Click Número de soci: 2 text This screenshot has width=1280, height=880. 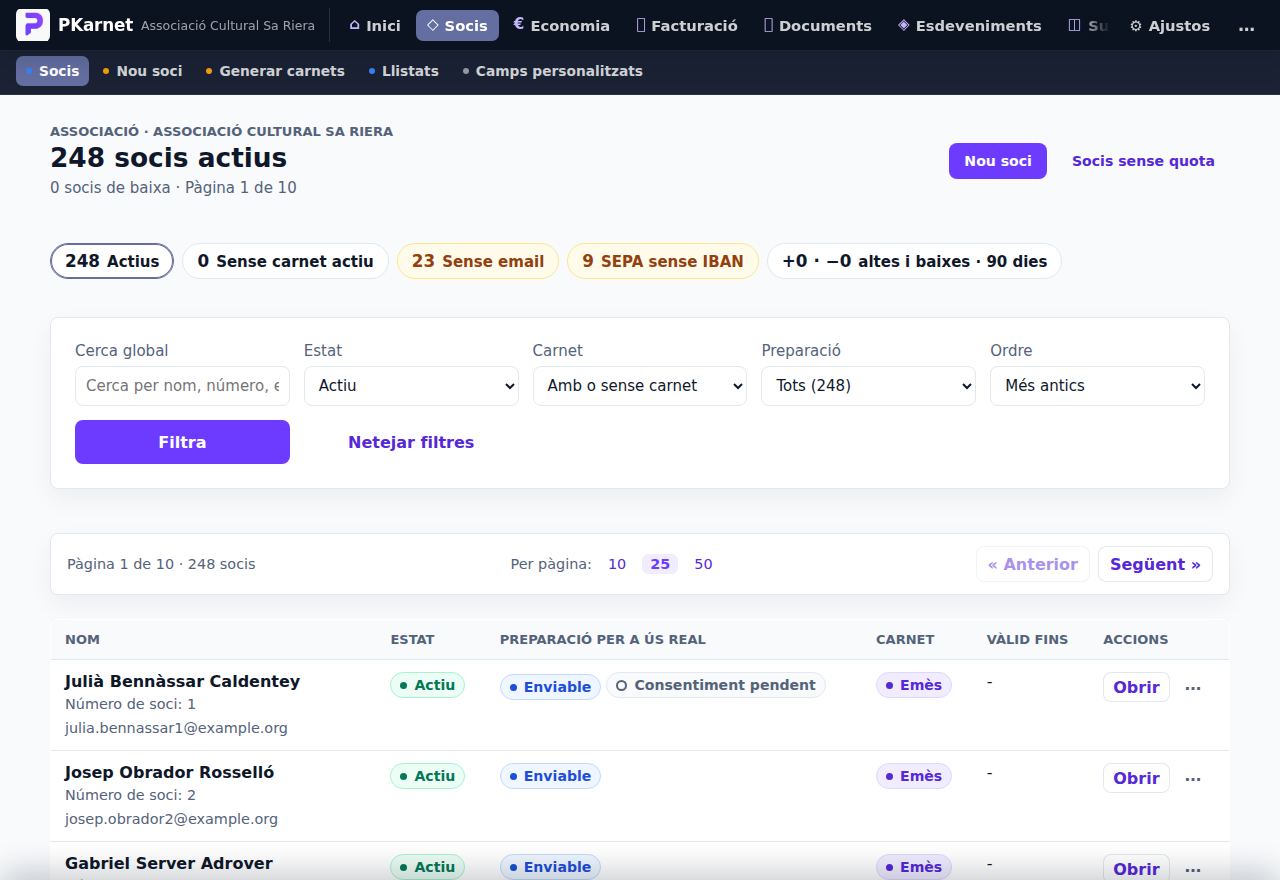130,795
